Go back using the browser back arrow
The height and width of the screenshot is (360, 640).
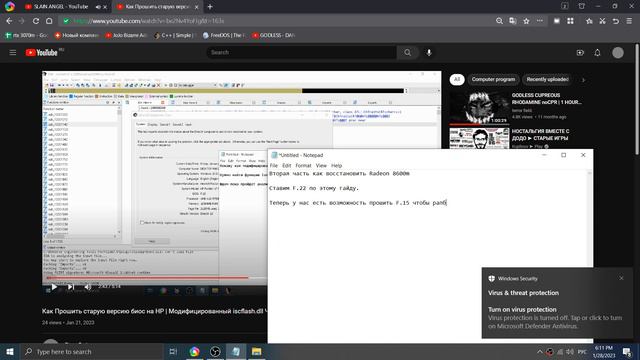pyautogui.click(x=9, y=21)
